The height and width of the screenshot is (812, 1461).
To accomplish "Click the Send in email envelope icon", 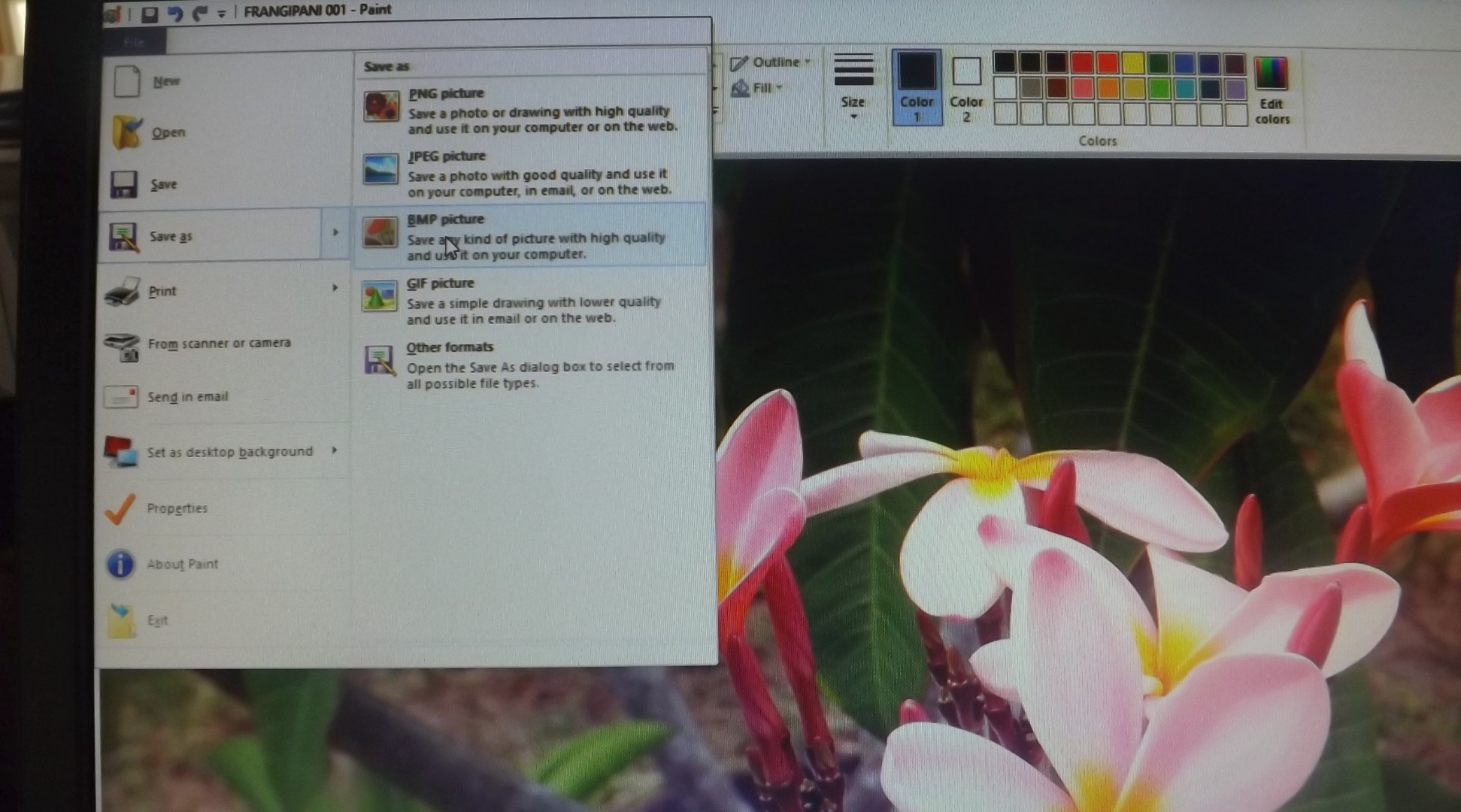I will 121,396.
